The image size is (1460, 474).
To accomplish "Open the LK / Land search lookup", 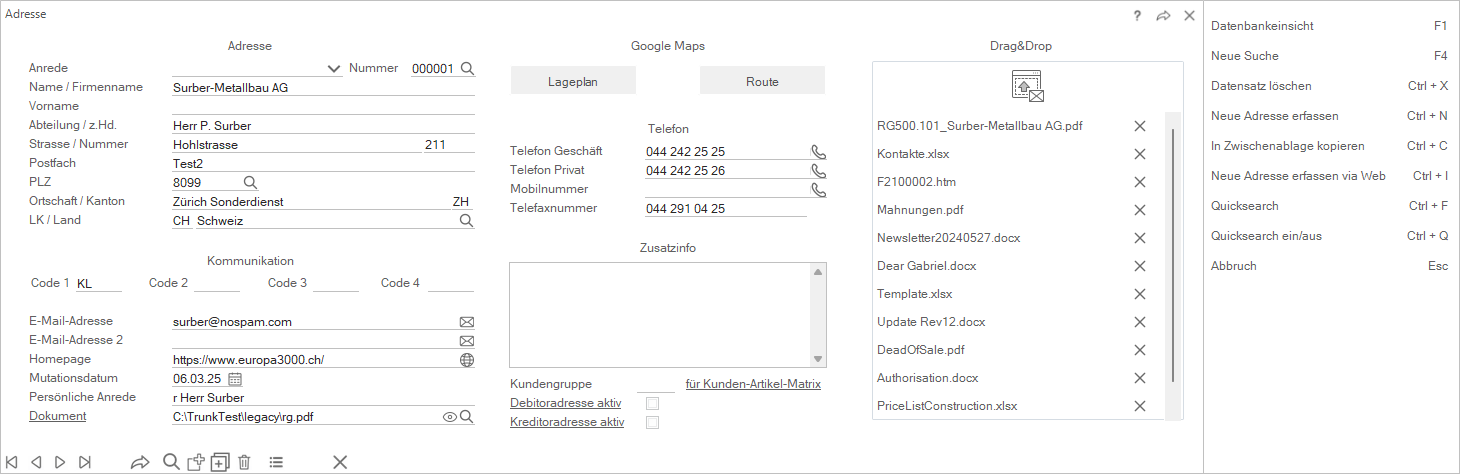I will click(466, 221).
